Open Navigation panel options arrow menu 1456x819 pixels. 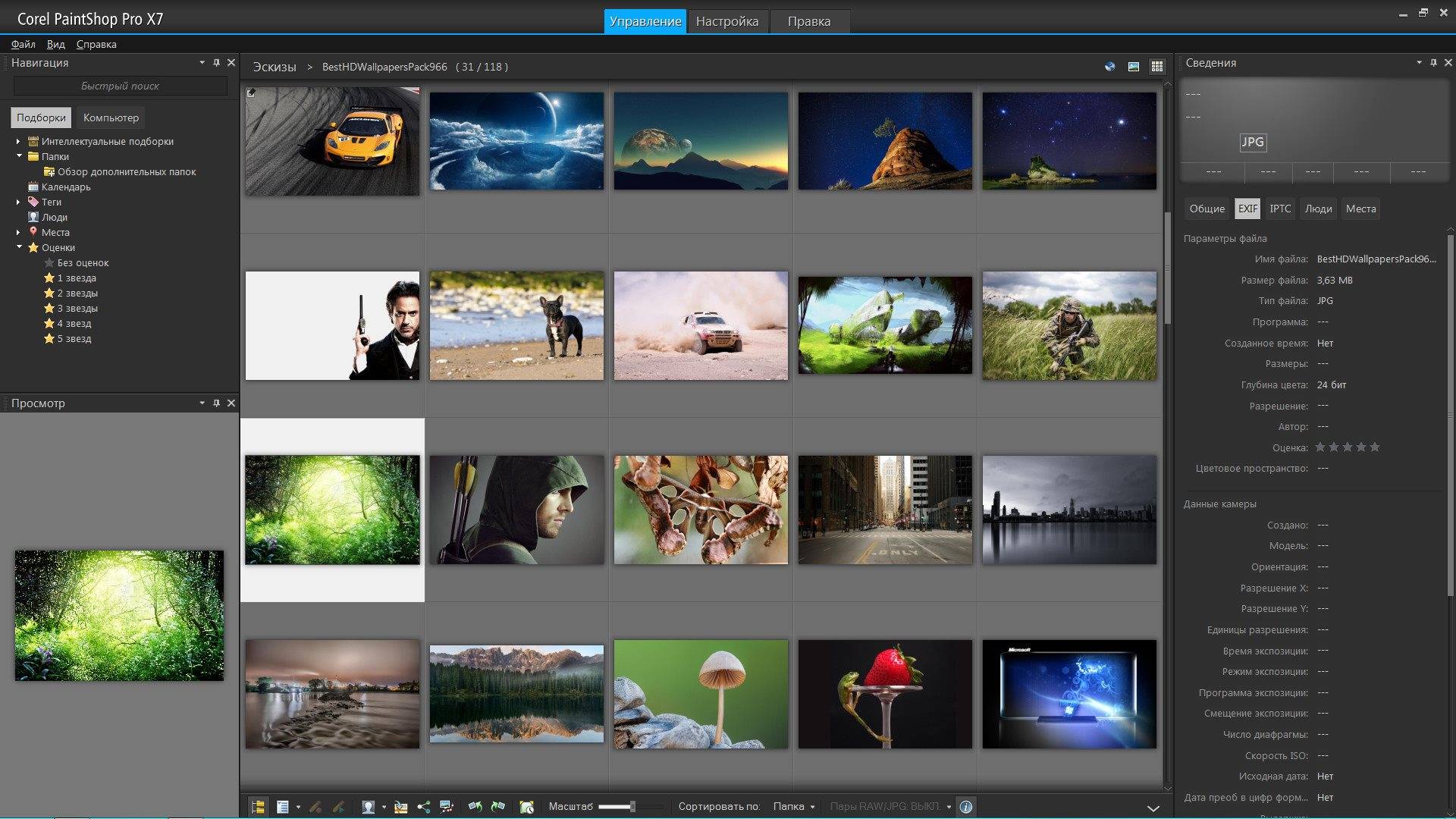click(x=202, y=63)
